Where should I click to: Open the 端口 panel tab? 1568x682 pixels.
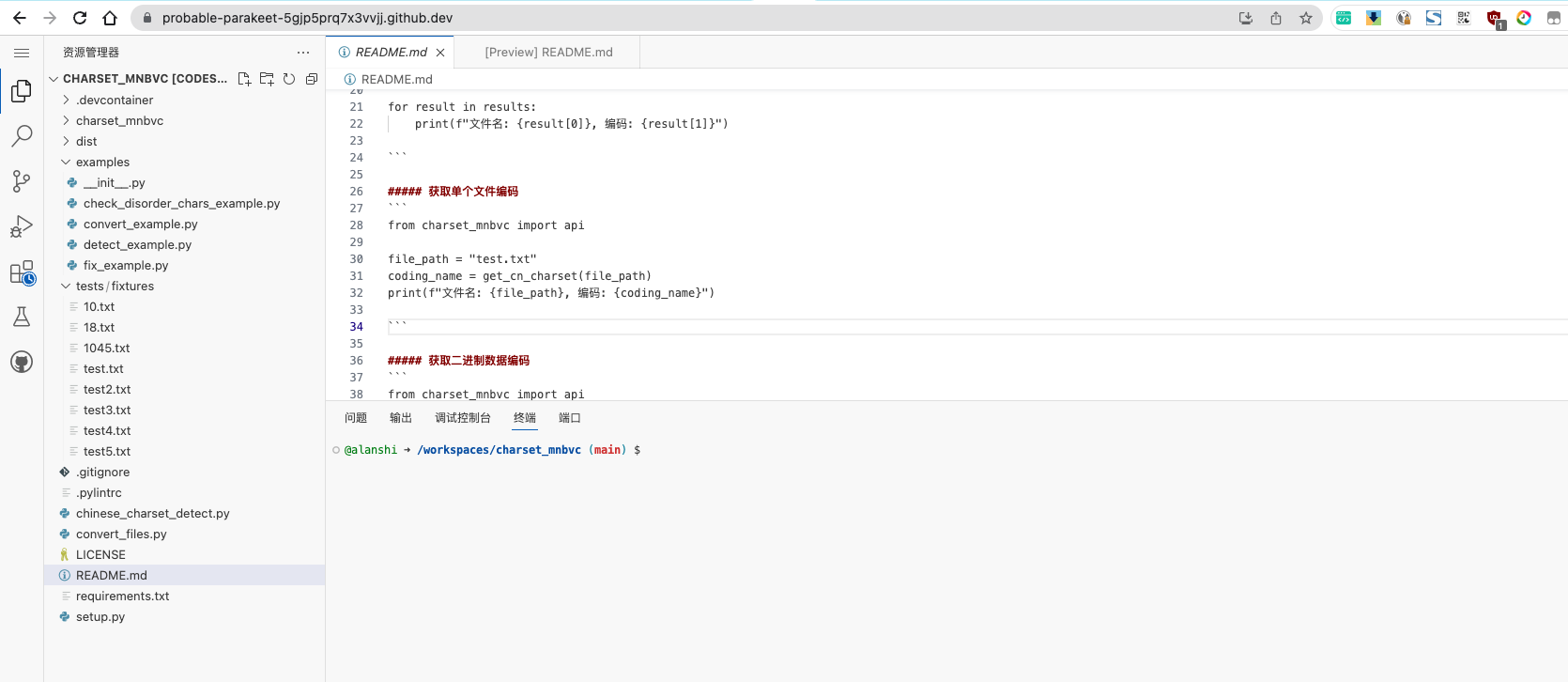click(x=570, y=418)
